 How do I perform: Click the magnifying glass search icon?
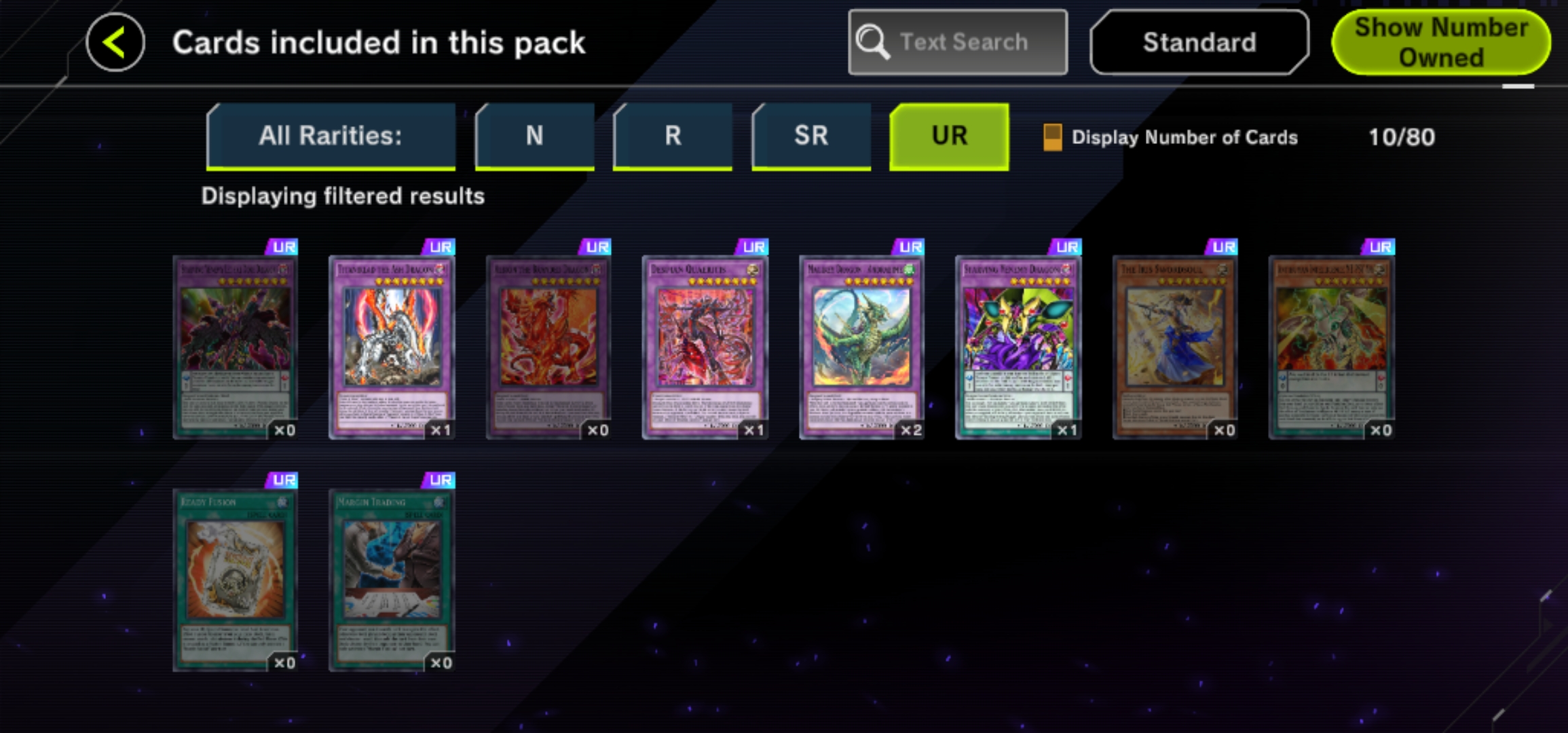point(872,42)
